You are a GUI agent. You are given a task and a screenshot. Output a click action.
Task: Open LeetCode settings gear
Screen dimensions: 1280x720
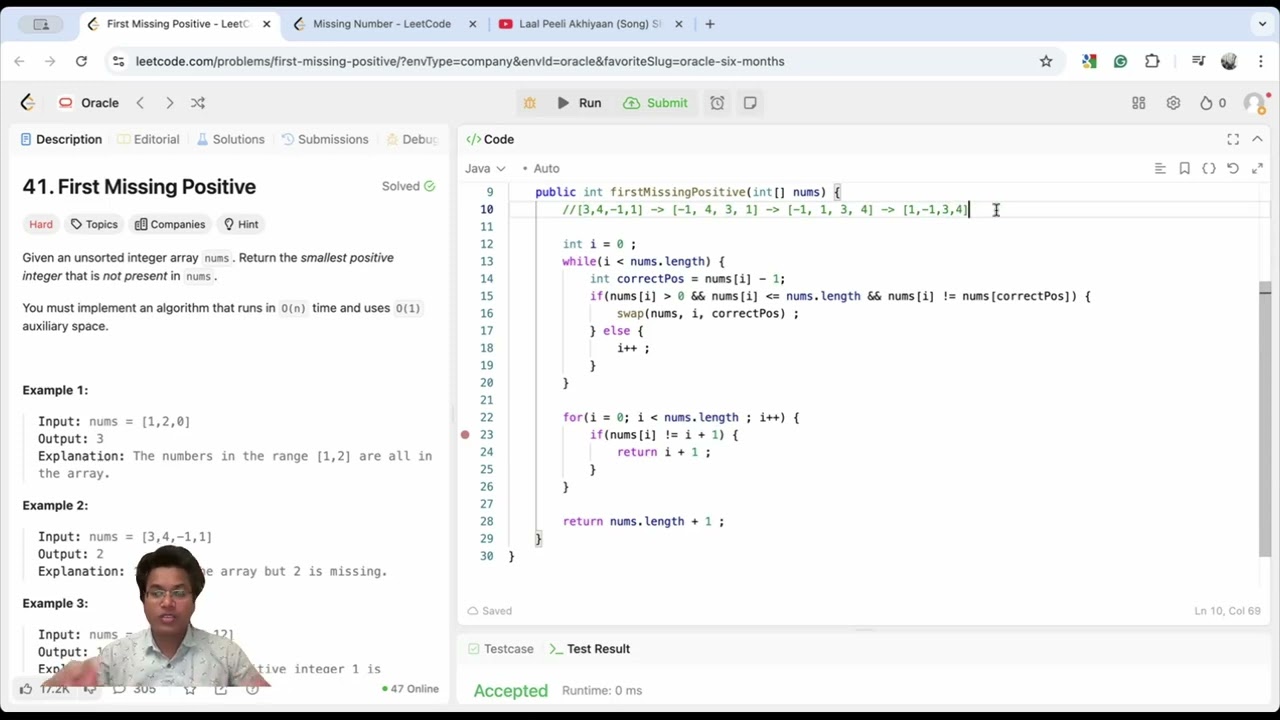1173,103
